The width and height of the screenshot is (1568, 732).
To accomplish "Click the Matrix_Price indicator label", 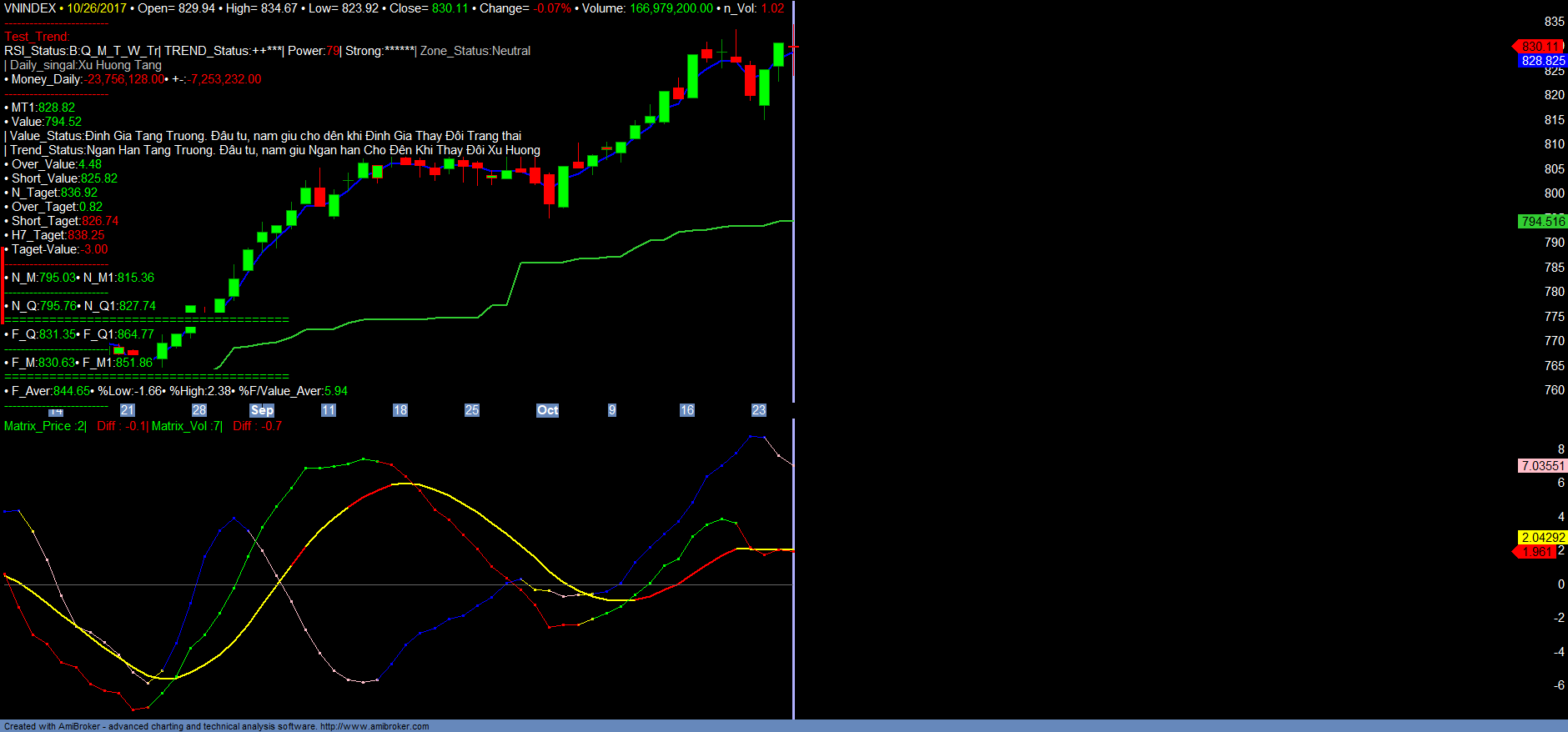I will (38, 426).
